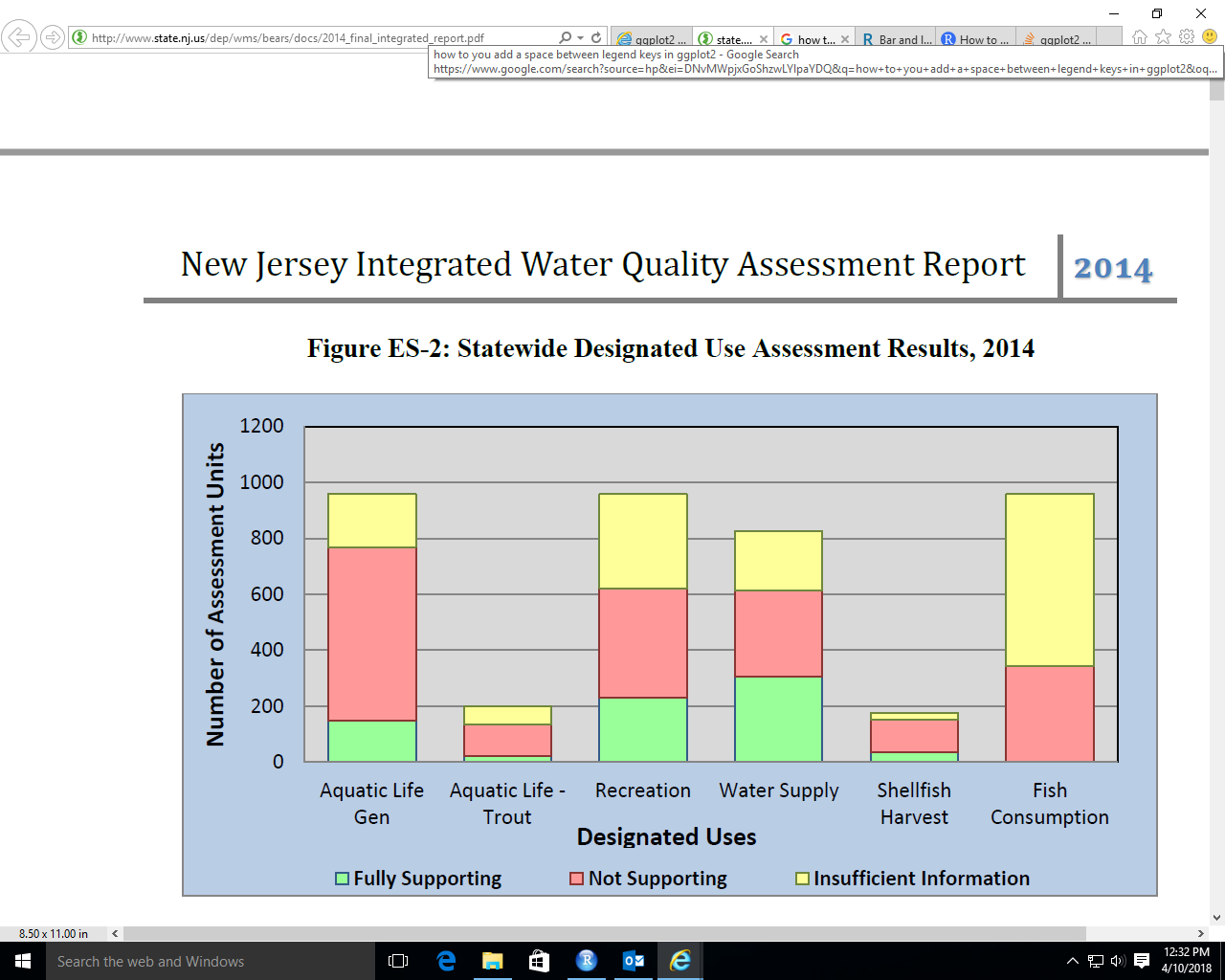The height and width of the screenshot is (980, 1225).
Task: Click the smiley feedback icon
Action: 1210,36
